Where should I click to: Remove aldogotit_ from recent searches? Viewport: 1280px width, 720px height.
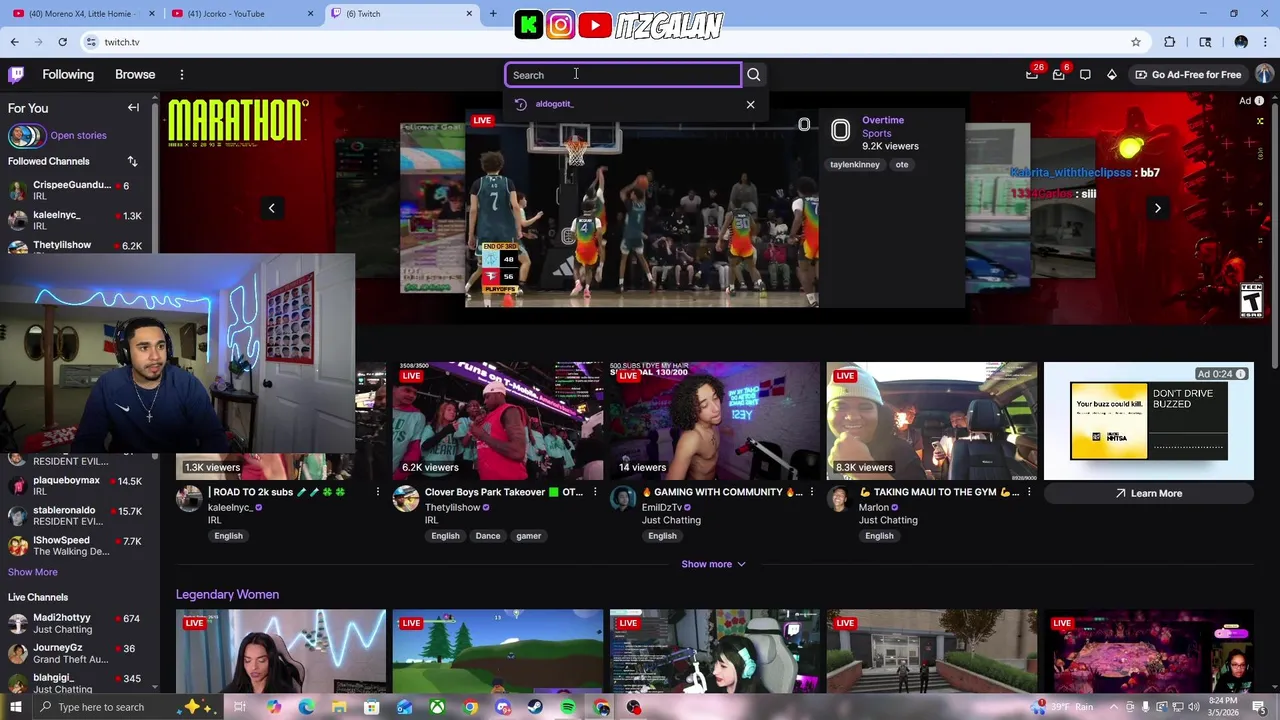pyautogui.click(x=750, y=104)
